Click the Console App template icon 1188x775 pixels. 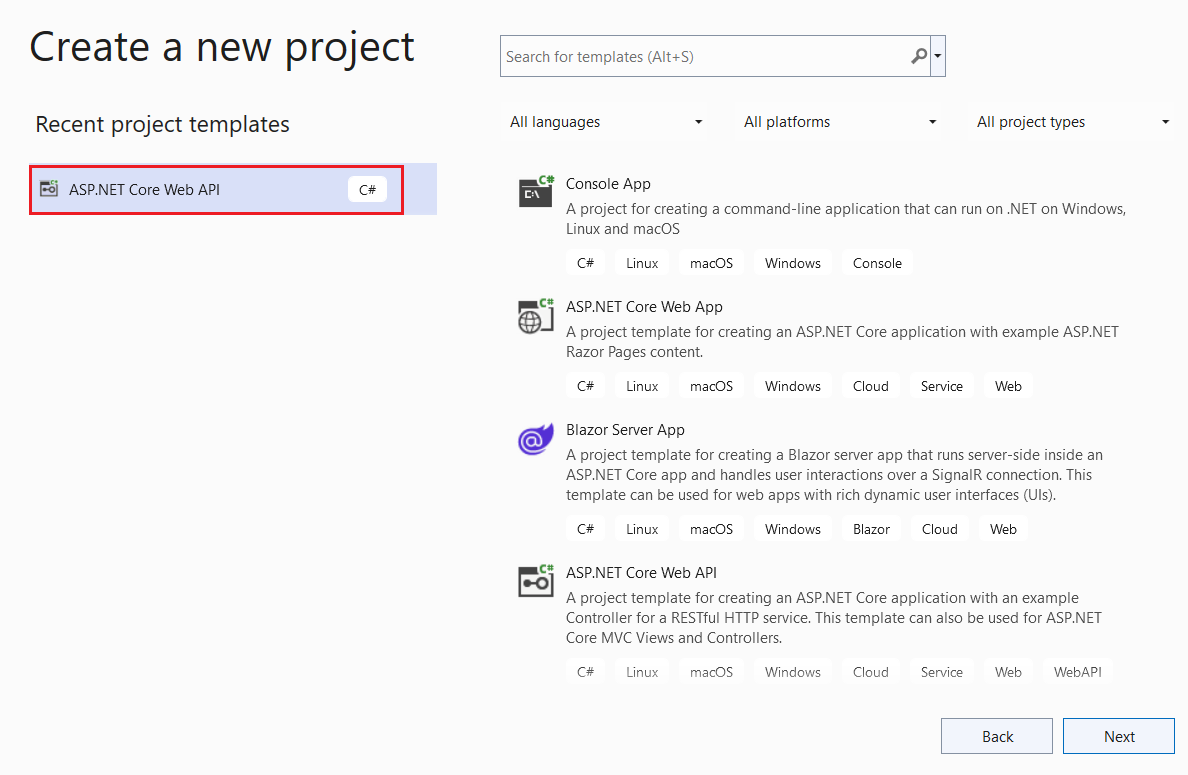pyautogui.click(x=535, y=193)
